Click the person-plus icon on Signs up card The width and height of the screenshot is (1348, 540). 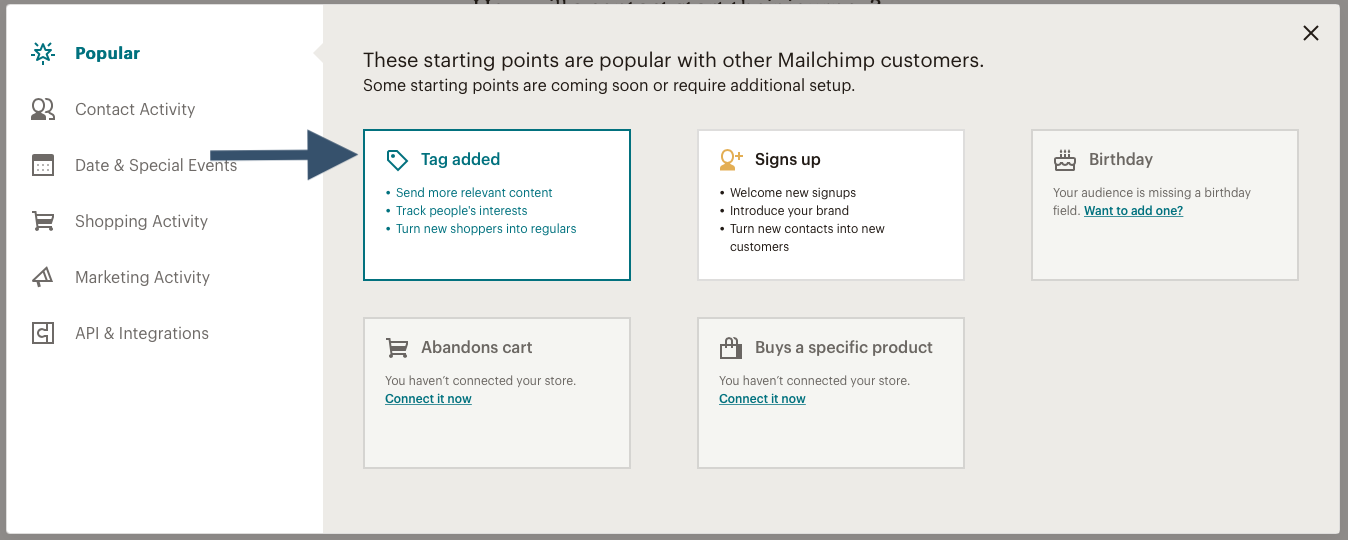(731, 160)
